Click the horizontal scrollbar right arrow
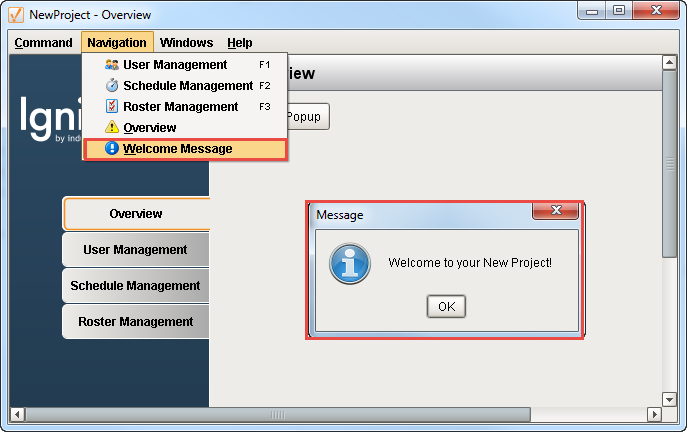This screenshot has width=687, height=432. (x=654, y=414)
